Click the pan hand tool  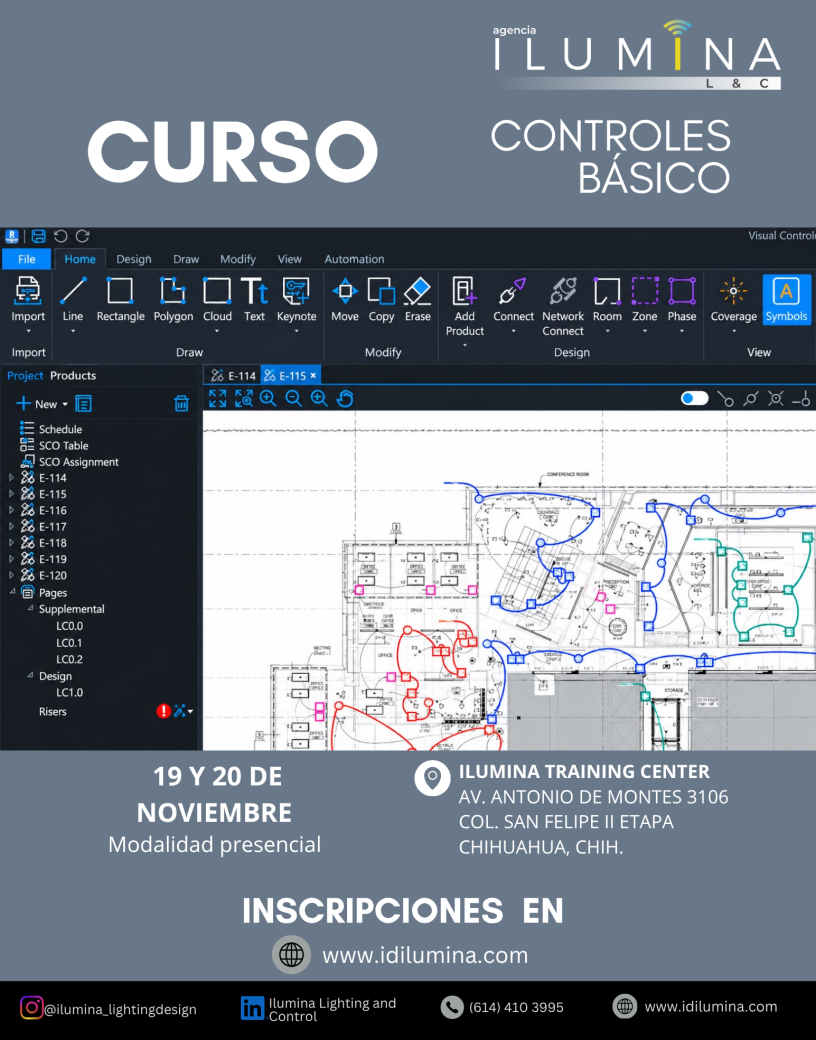[x=345, y=399]
